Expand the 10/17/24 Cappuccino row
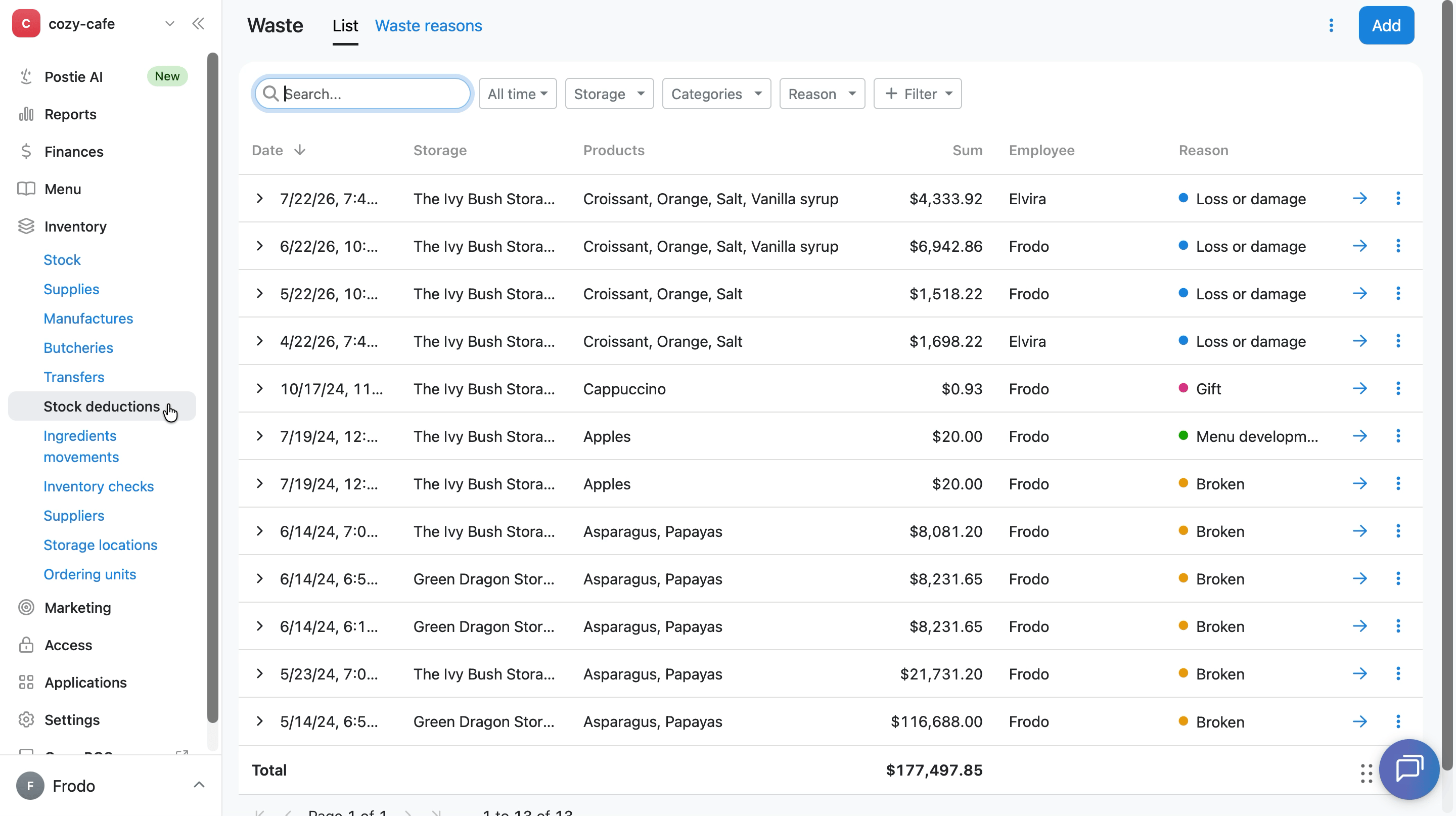The image size is (1456, 816). (x=259, y=388)
